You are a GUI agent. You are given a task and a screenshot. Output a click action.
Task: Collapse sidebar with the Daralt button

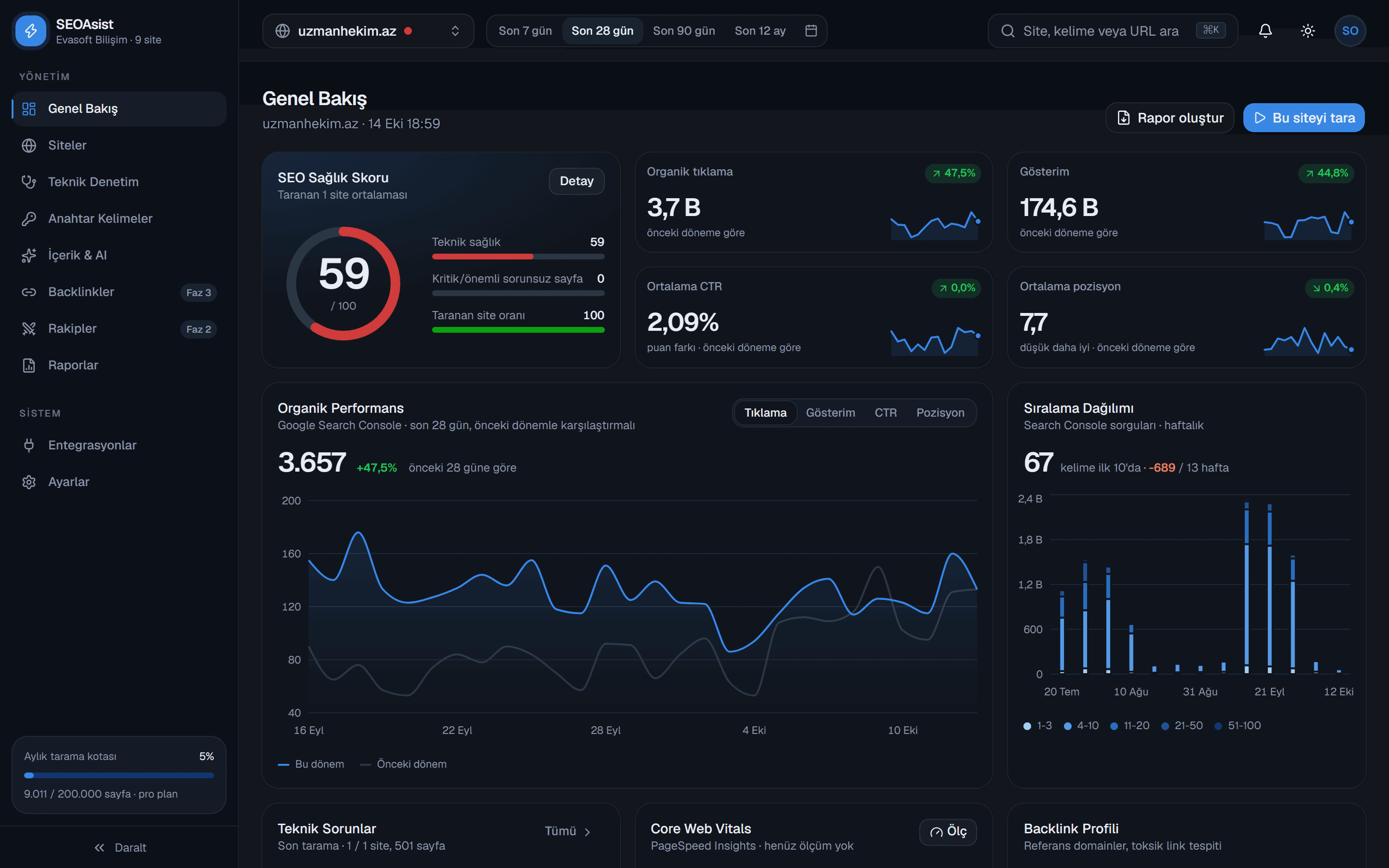click(x=120, y=847)
